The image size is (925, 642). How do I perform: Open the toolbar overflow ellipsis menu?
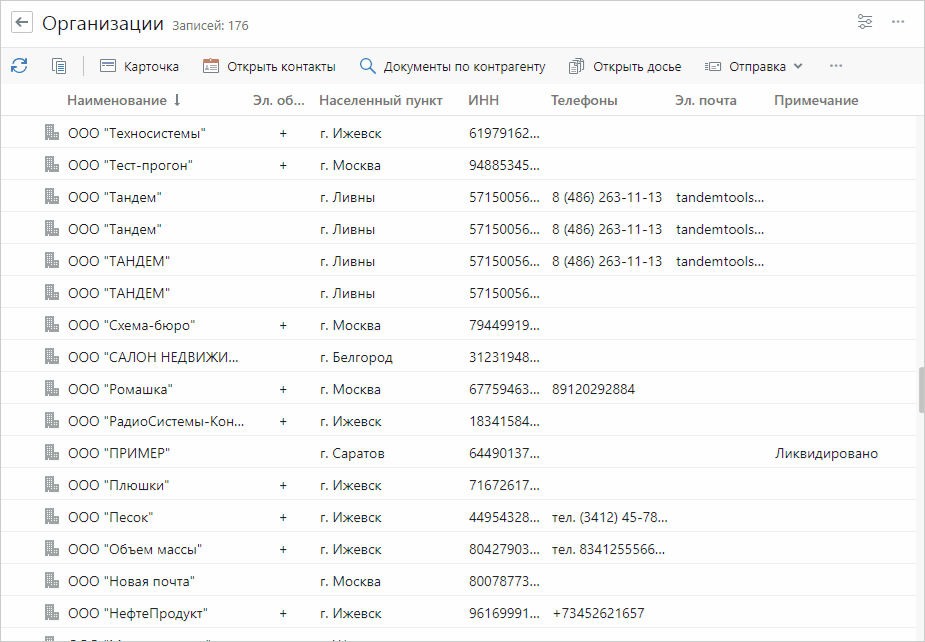tap(836, 66)
